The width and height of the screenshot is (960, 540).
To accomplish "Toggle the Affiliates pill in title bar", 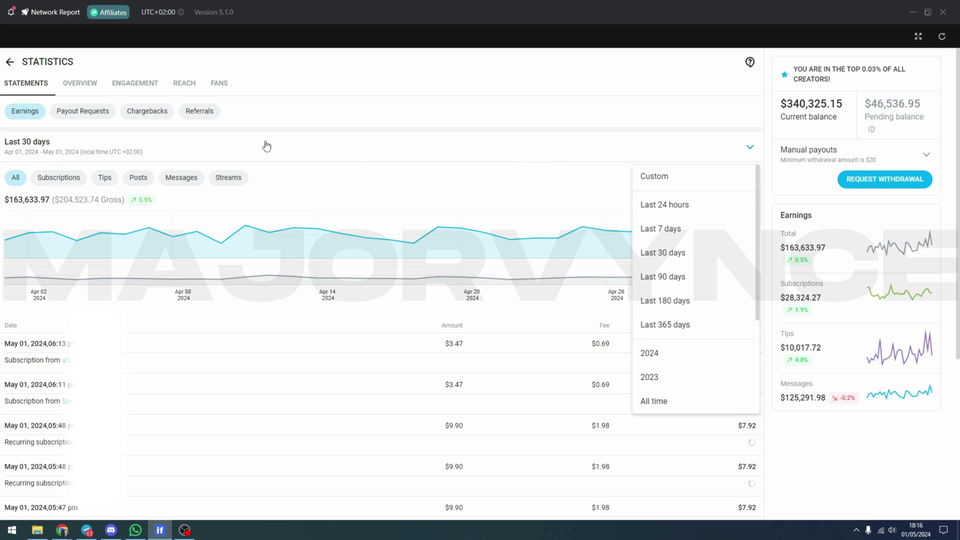I will point(108,12).
